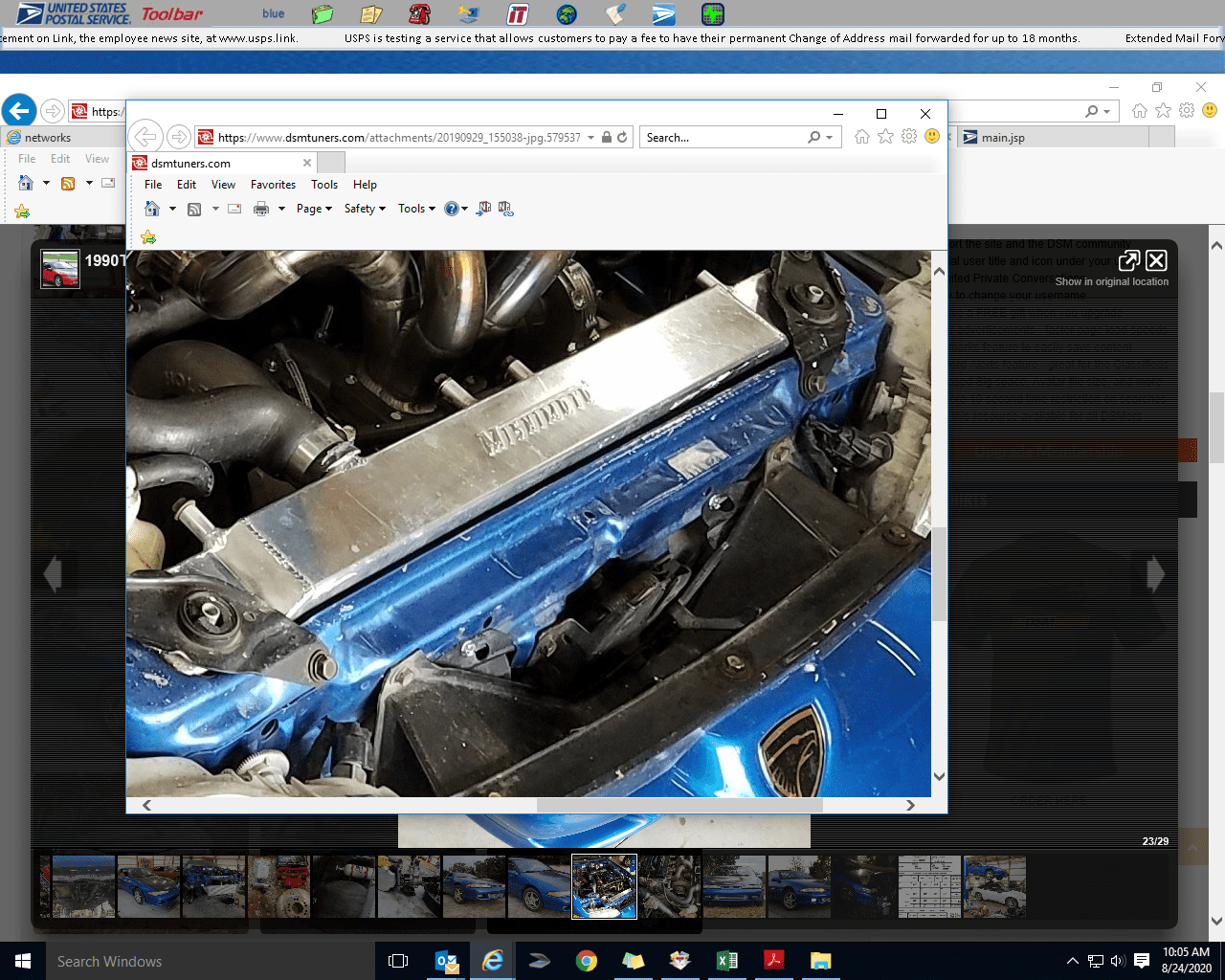Click the RSS feeds icon in front window

pyautogui.click(x=194, y=209)
